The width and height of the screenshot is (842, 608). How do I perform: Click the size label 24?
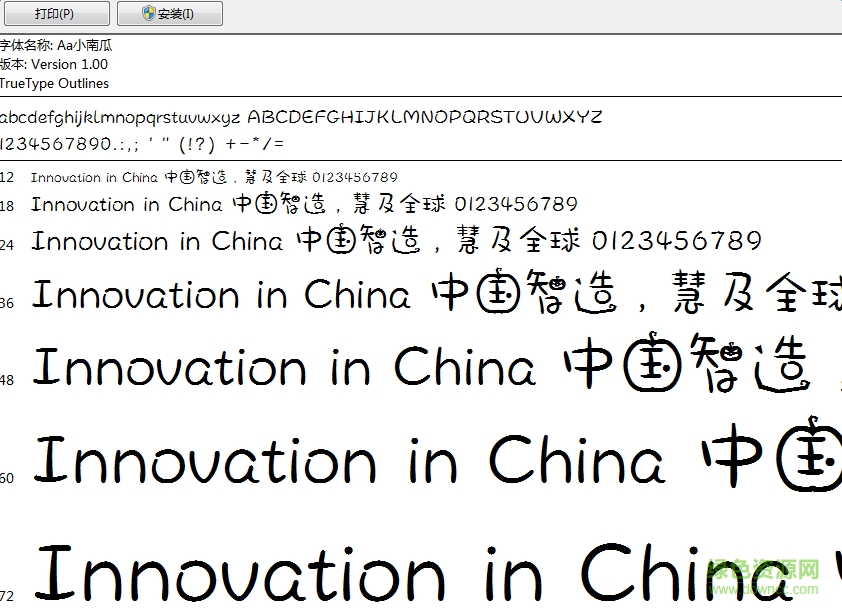6,242
